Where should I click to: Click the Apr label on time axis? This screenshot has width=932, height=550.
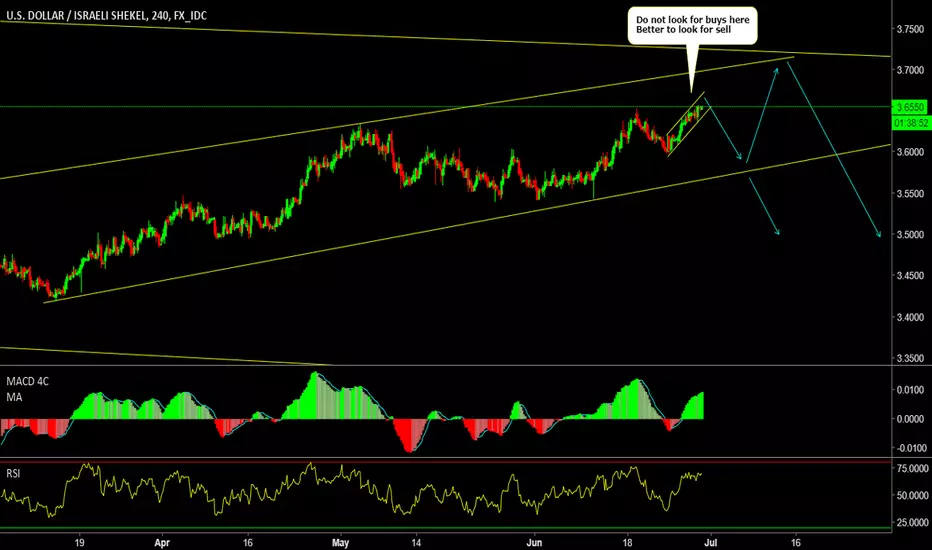pyautogui.click(x=162, y=543)
